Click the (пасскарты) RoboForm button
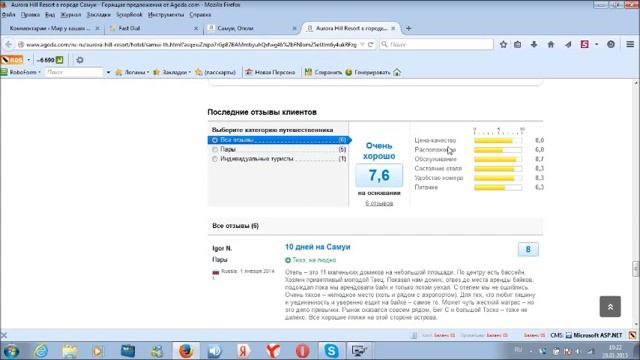The image size is (640, 360). click(x=216, y=72)
